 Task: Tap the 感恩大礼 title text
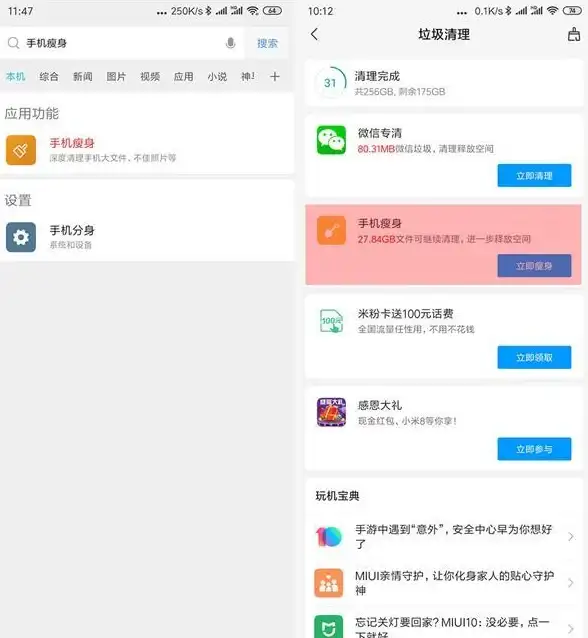point(380,405)
